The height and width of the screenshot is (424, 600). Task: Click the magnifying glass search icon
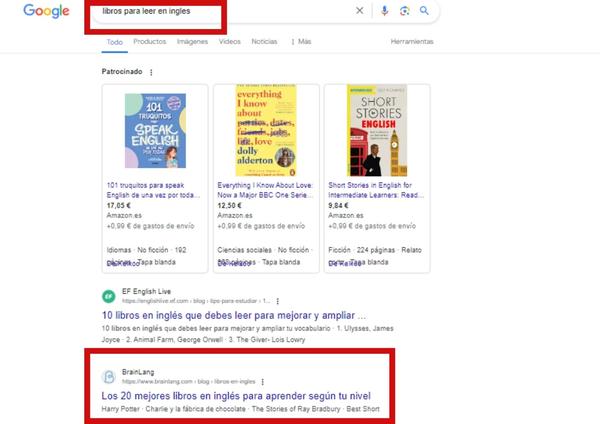coord(424,11)
